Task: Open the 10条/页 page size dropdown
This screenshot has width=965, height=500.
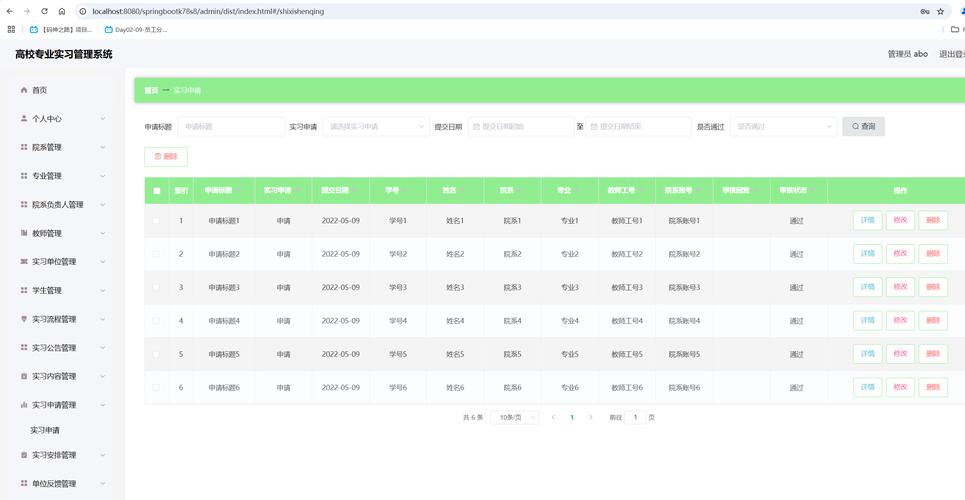Action: [x=515, y=417]
